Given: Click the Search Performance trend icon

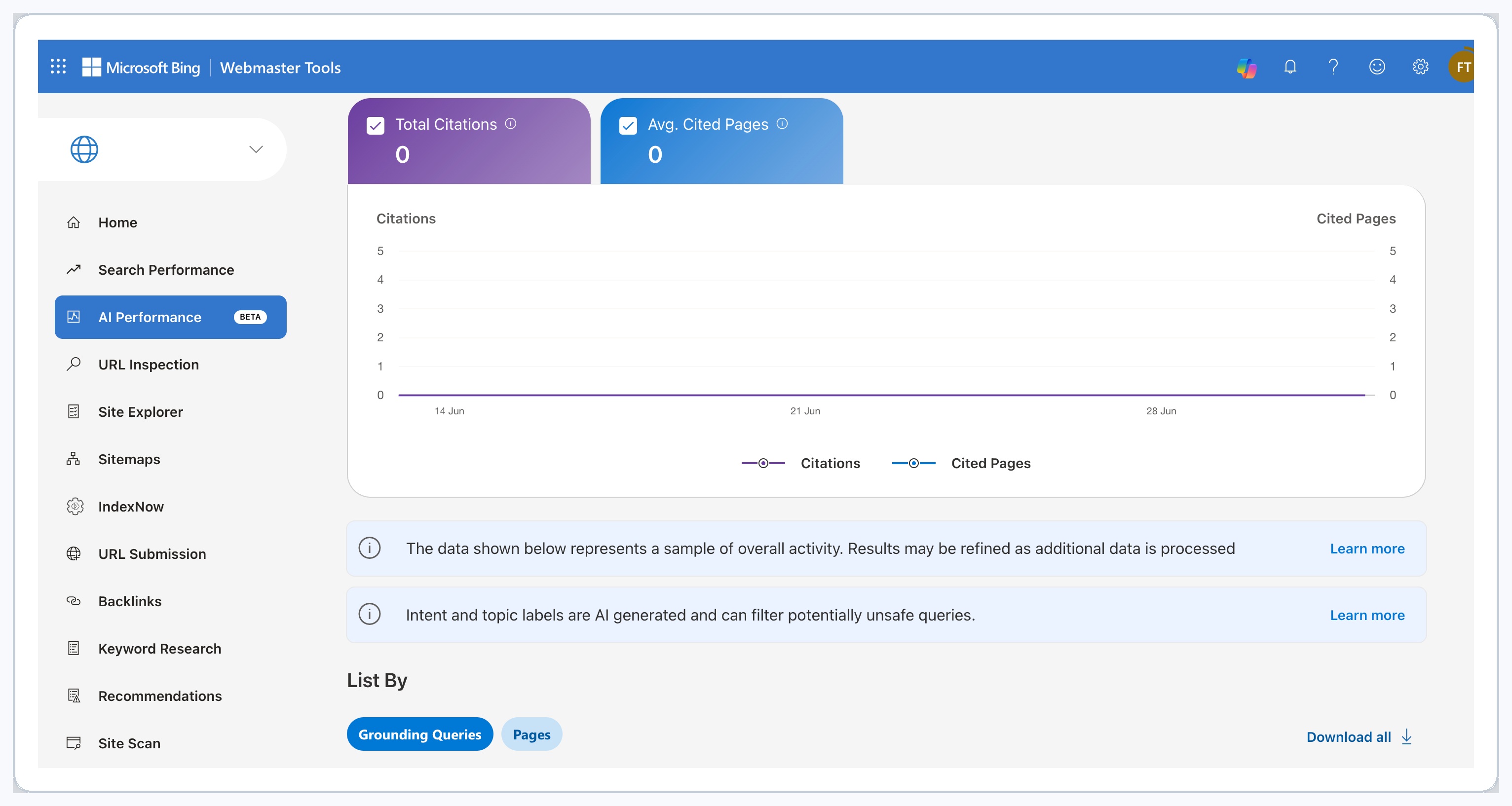Looking at the screenshot, I should pos(74,270).
